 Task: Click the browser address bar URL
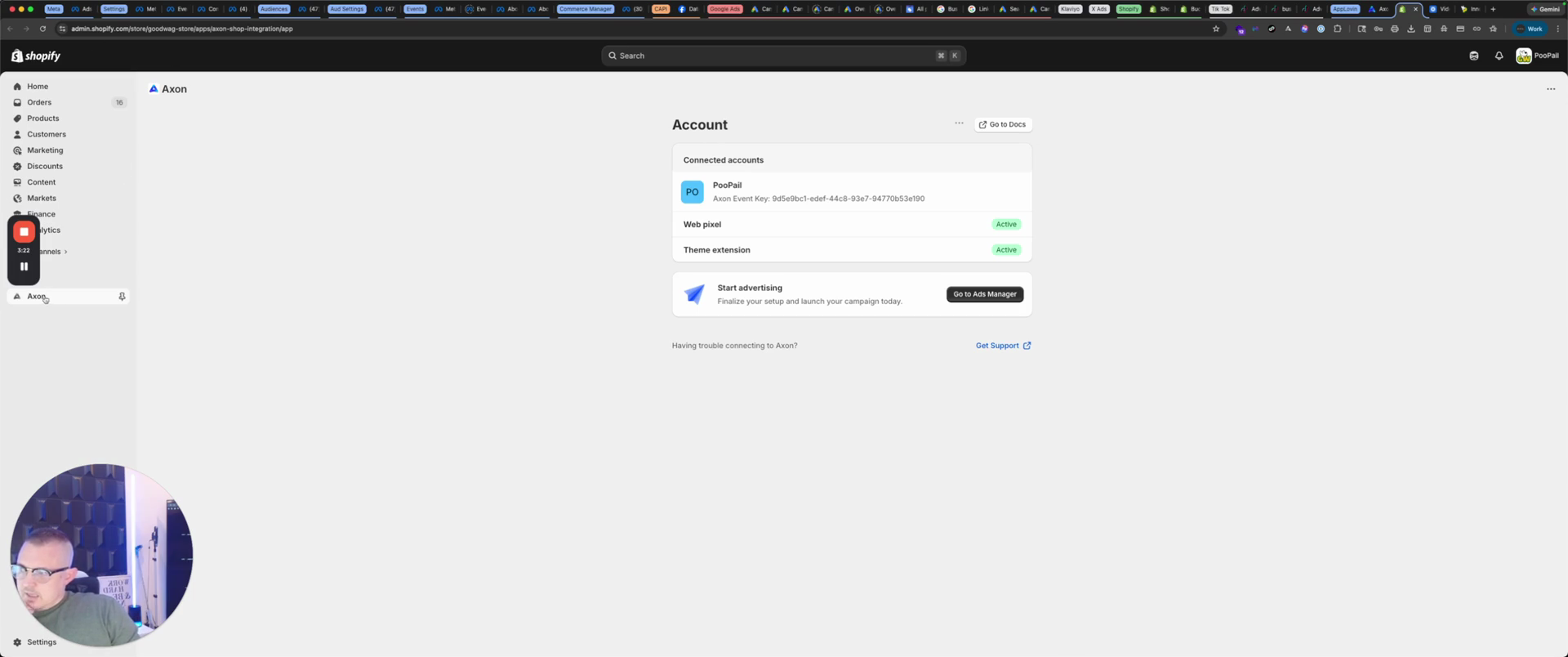[x=182, y=29]
